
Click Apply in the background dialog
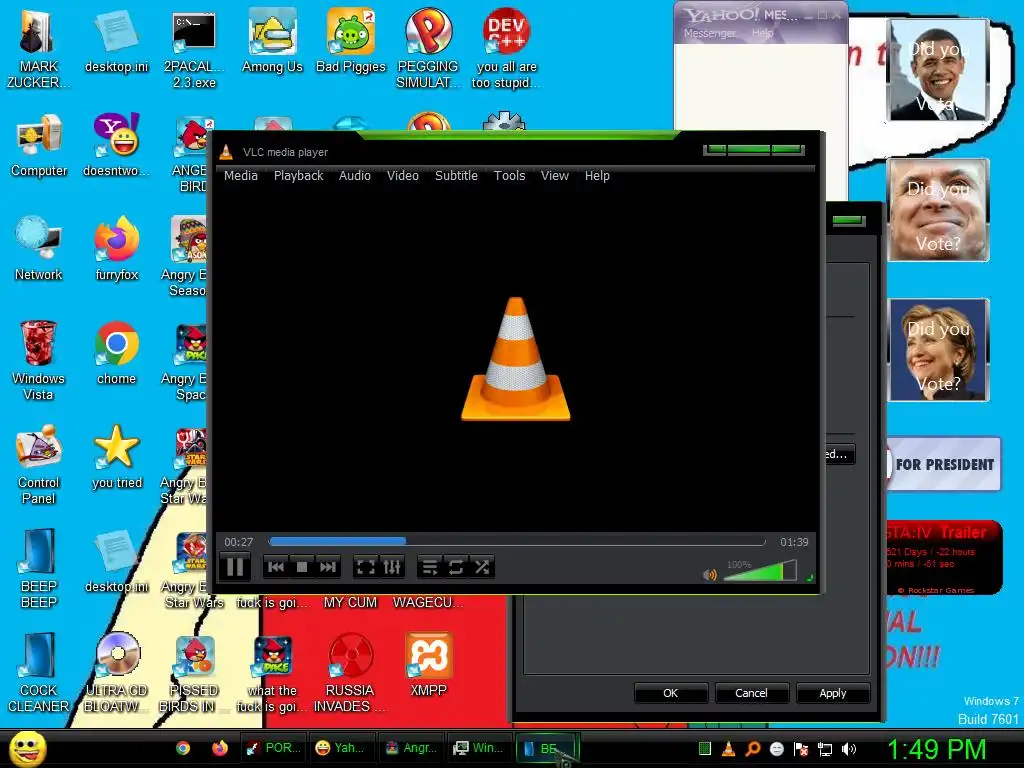[833, 693]
